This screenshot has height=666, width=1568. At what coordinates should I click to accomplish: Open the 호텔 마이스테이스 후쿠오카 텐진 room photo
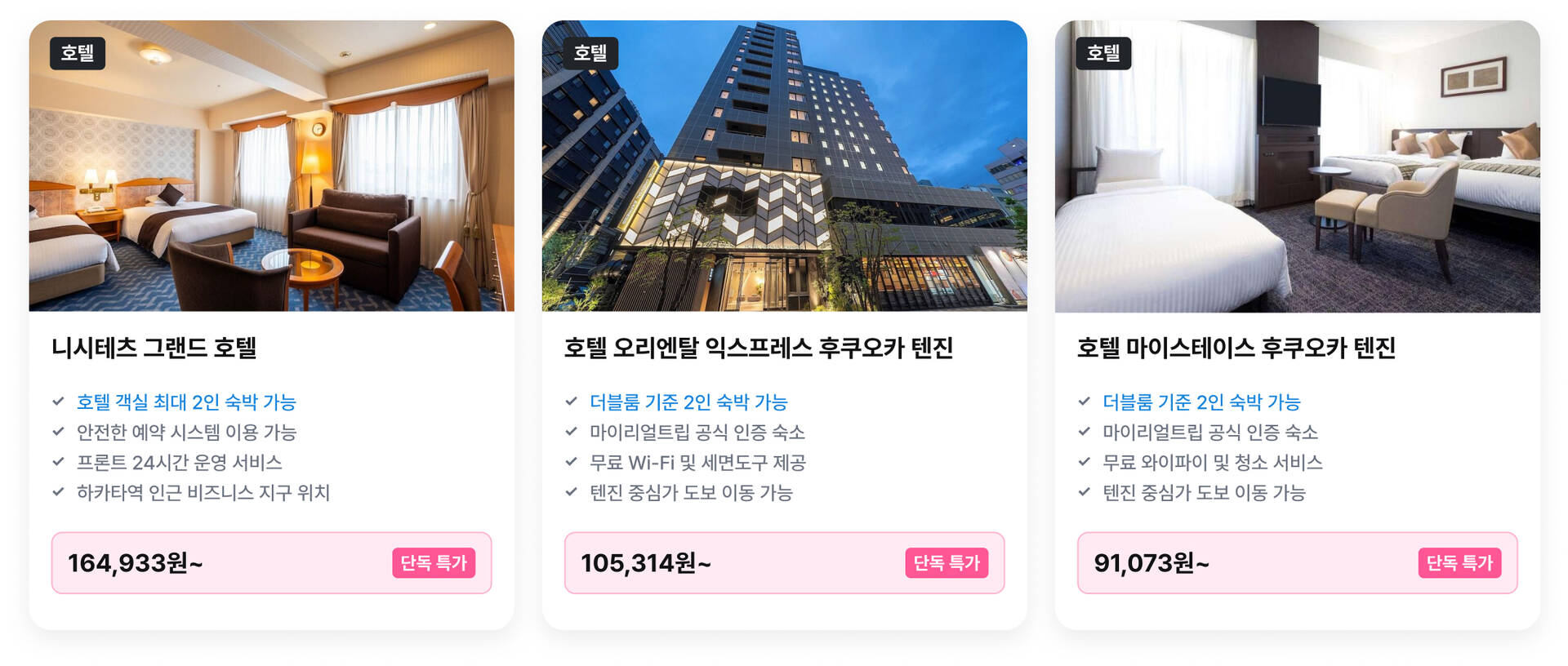click(x=1297, y=166)
